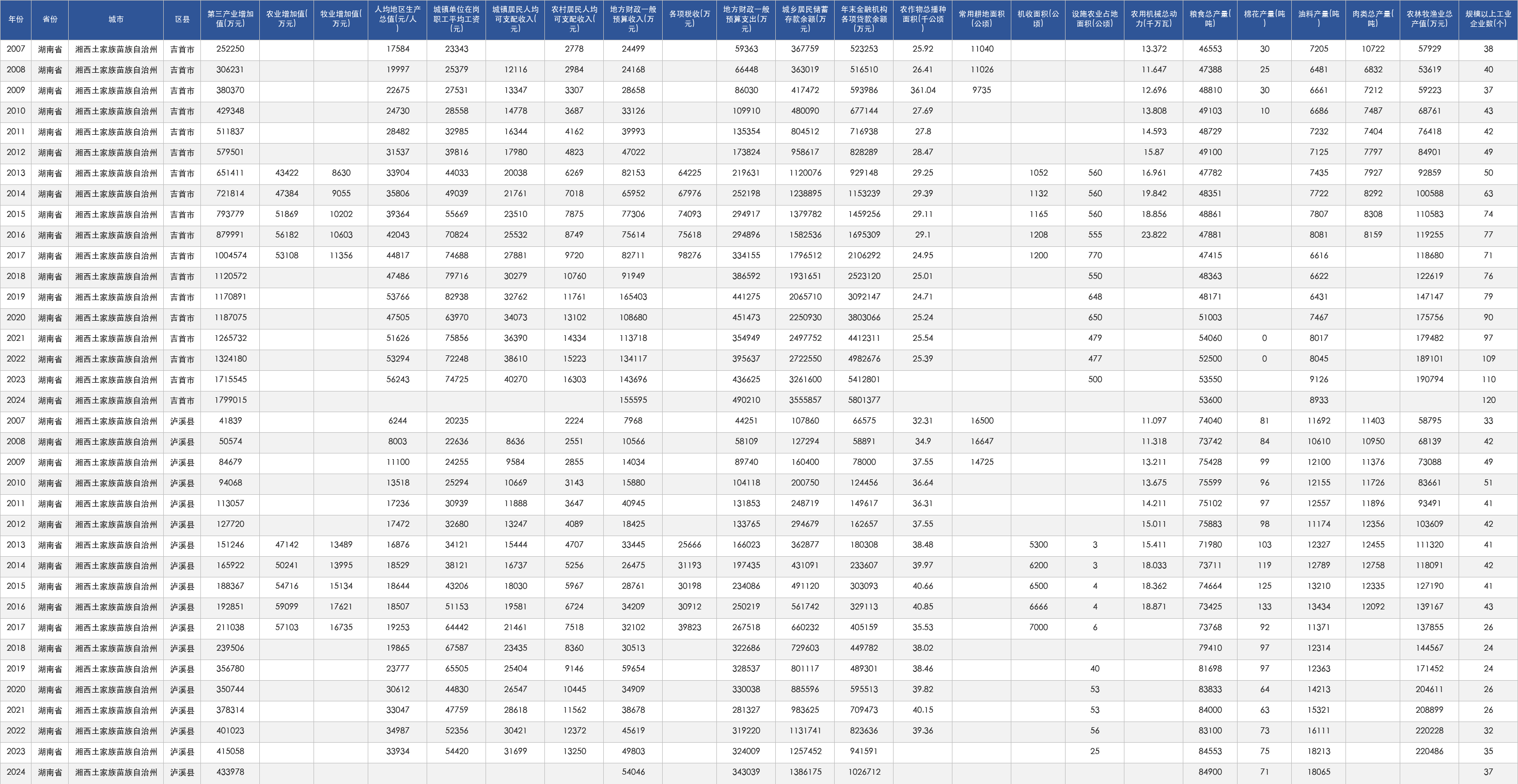Click the 粮食总产量(吨) header cell
1518x784 pixels.
click(x=1210, y=20)
